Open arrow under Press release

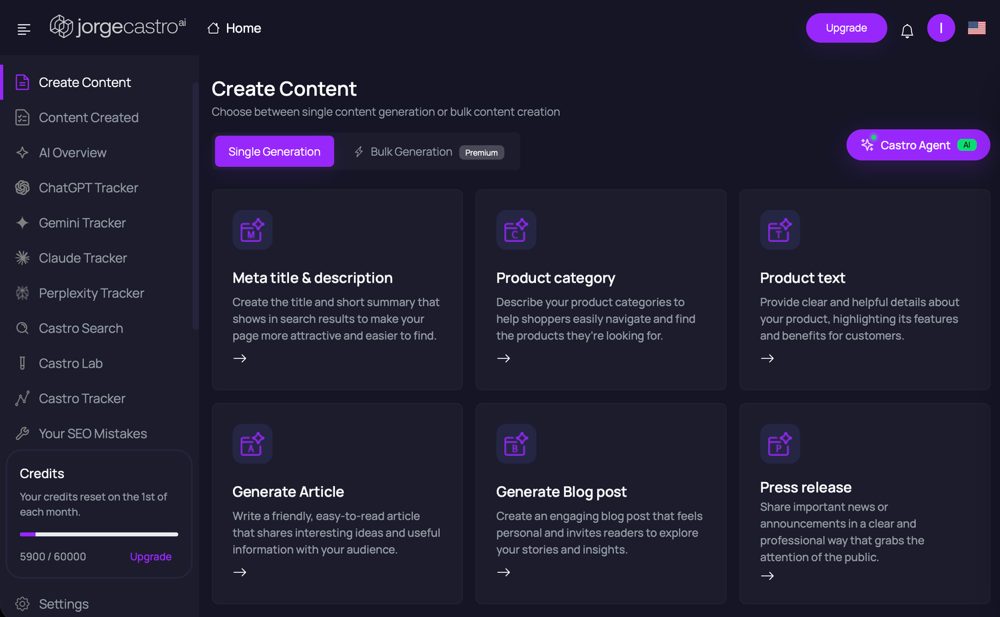tap(767, 576)
